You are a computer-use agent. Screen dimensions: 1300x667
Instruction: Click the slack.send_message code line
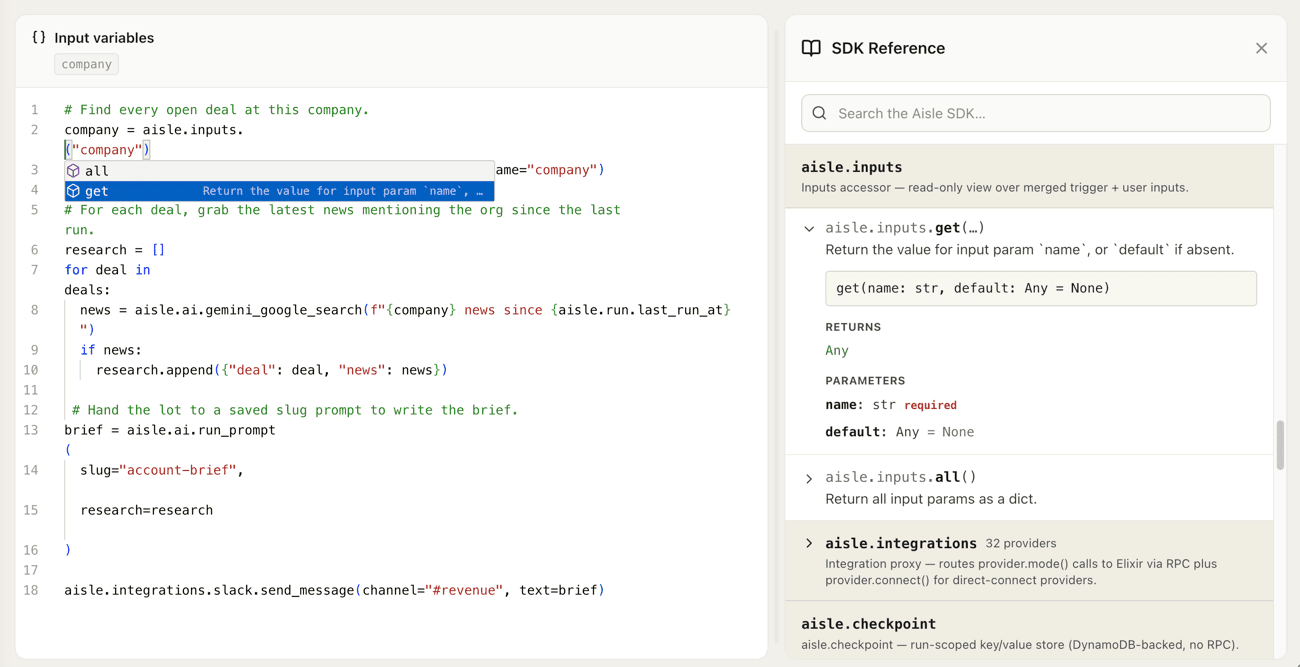[x=334, y=590]
